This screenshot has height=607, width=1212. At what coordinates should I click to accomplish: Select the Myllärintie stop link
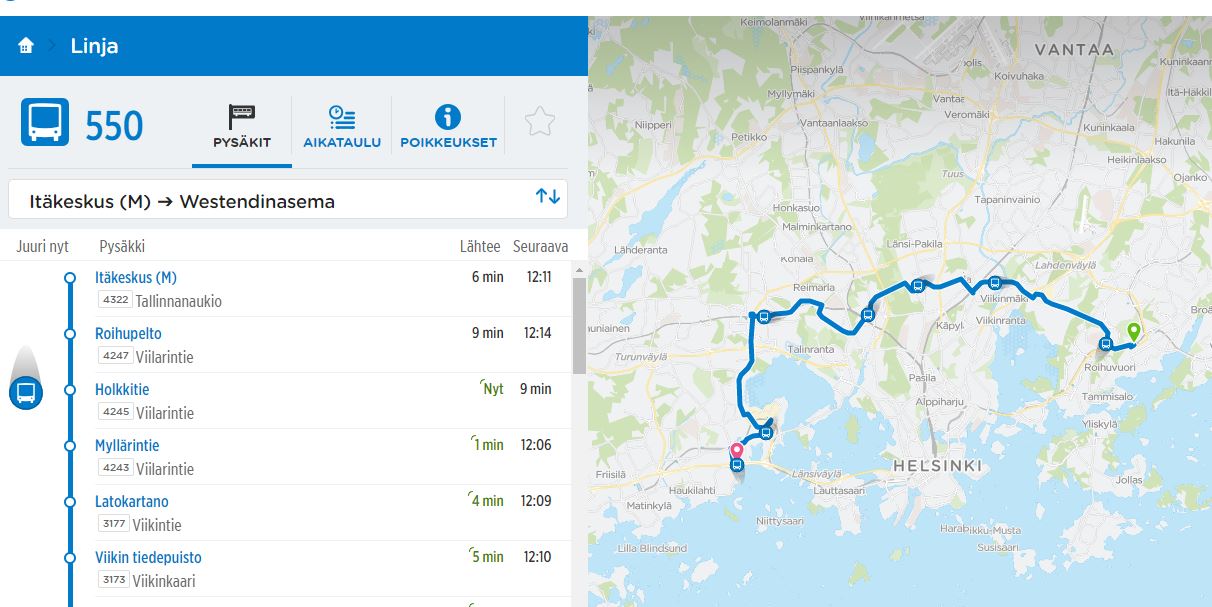coord(127,445)
